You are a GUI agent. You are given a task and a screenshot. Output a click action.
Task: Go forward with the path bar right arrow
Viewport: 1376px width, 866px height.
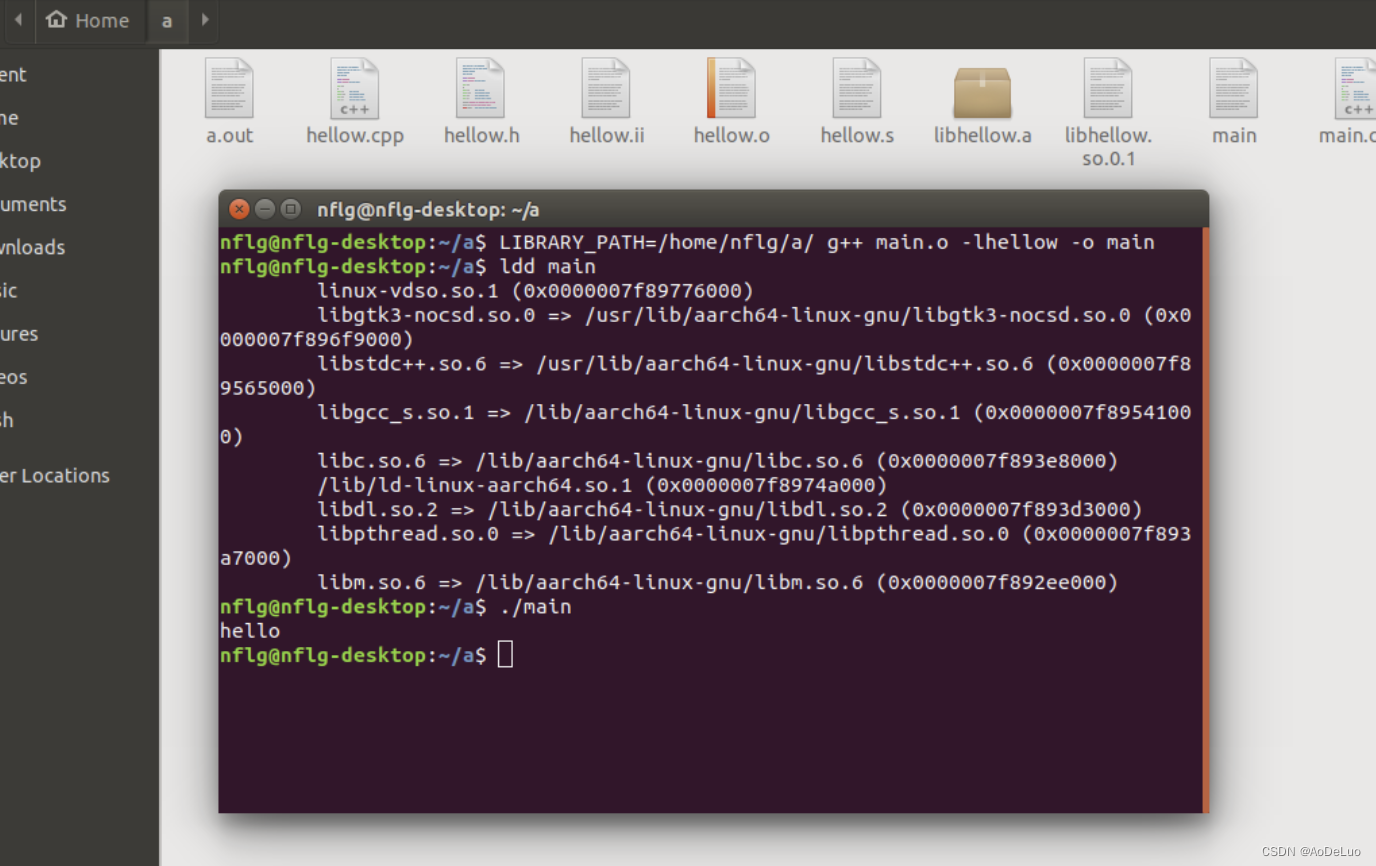(205, 20)
